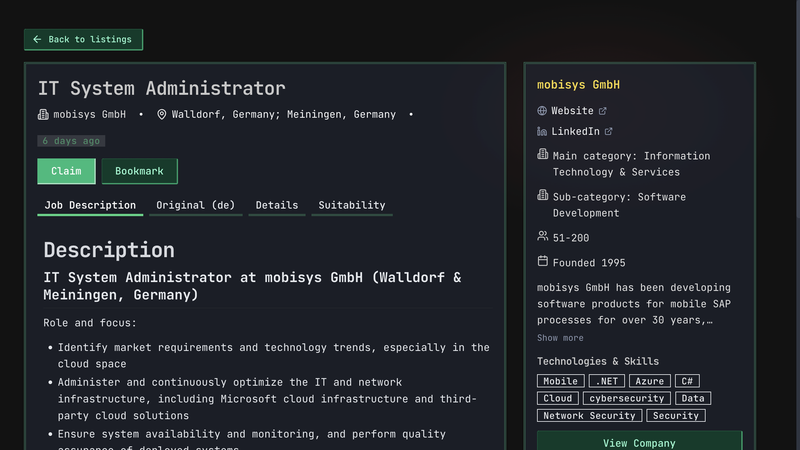This screenshot has height=450, width=800.
Task: Click the .NET skill tag
Action: (x=606, y=381)
